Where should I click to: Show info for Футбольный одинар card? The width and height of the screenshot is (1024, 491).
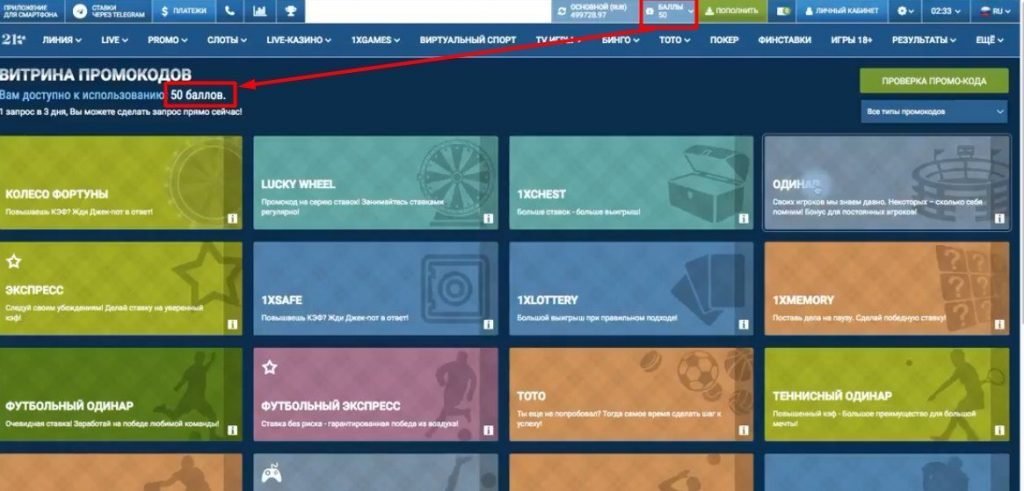(232, 430)
